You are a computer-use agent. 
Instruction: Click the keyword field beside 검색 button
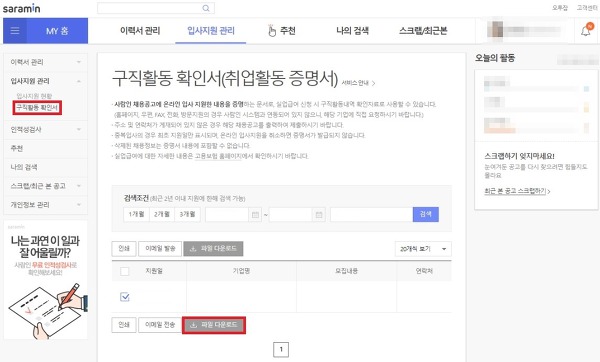click(x=371, y=215)
